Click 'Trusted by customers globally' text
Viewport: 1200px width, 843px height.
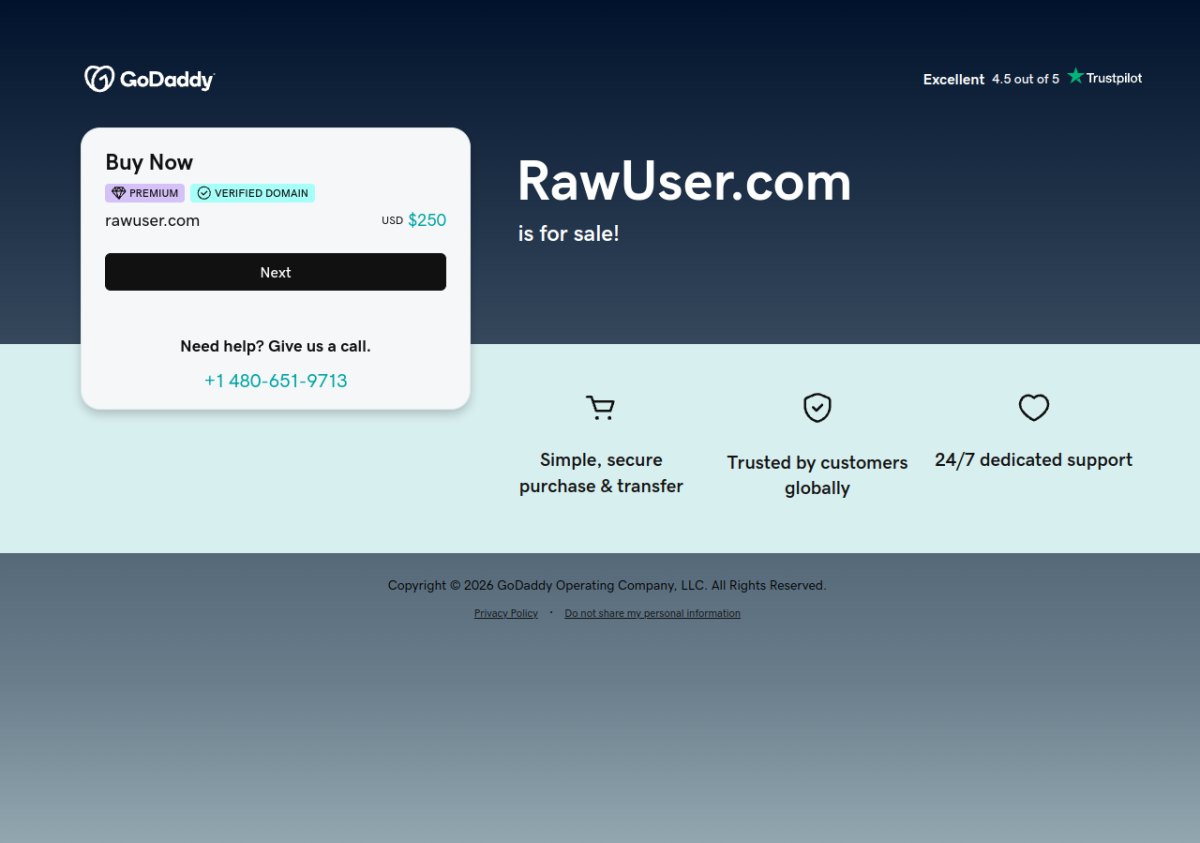pyautogui.click(x=817, y=475)
